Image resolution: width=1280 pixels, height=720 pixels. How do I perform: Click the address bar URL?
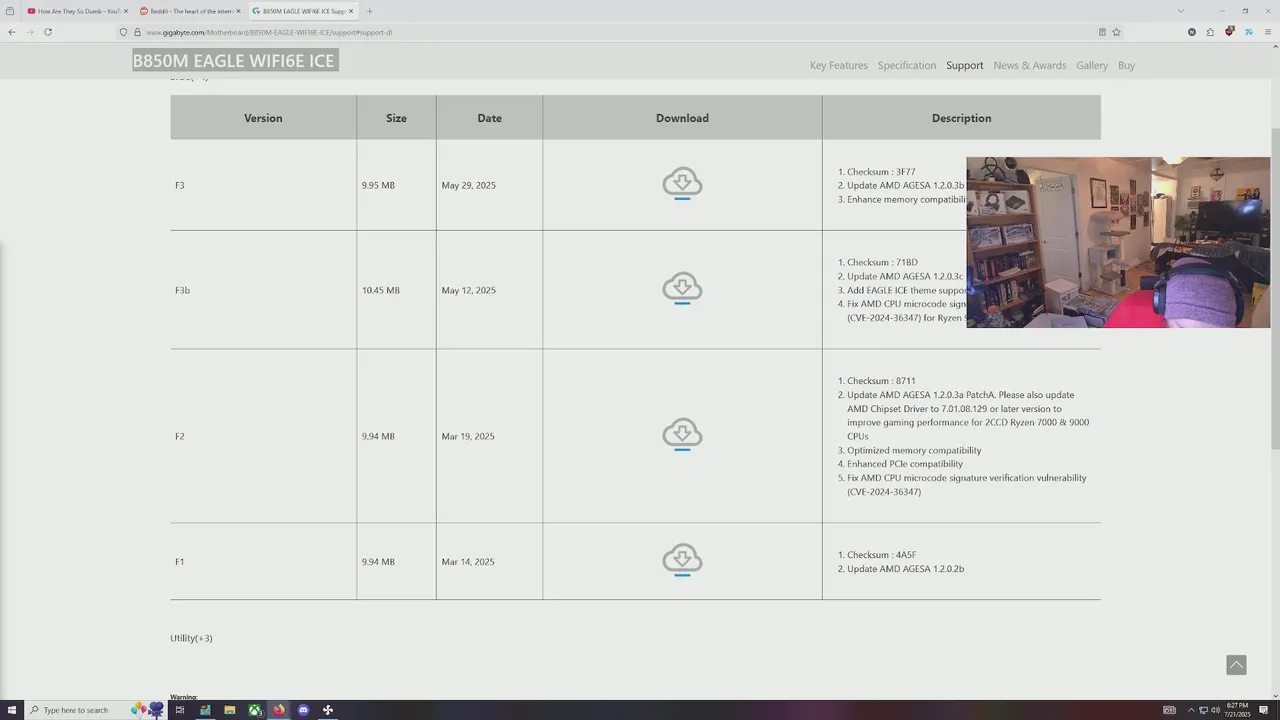pyautogui.click(x=269, y=32)
